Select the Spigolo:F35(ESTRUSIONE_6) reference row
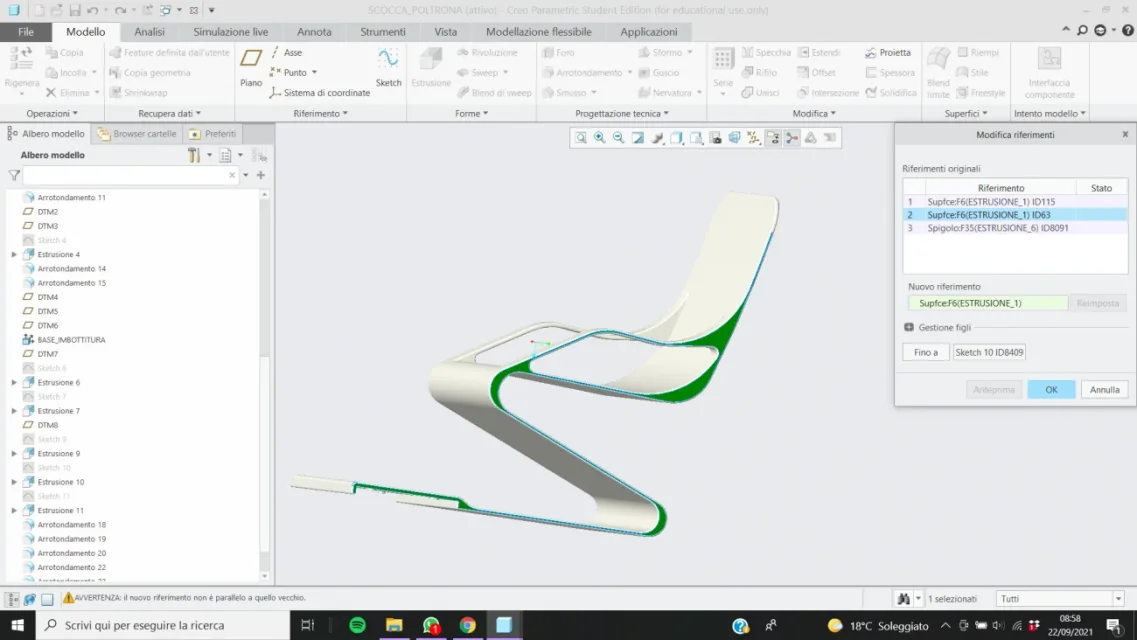This screenshot has width=1137, height=640. 1014,228
